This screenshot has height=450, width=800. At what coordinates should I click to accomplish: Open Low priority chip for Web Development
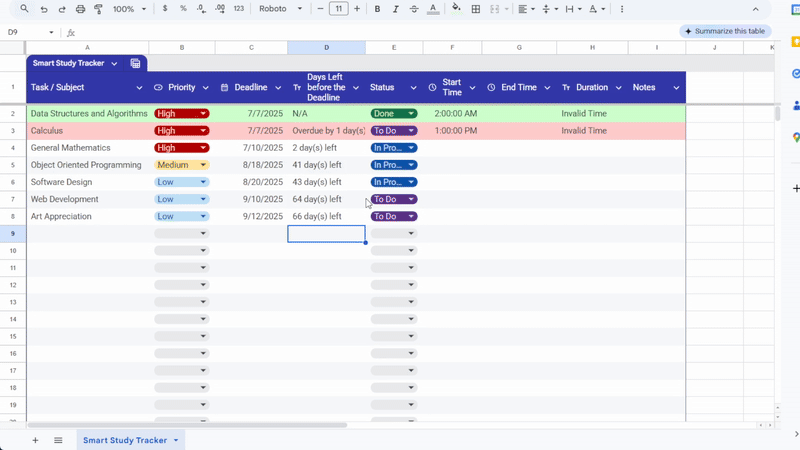pyautogui.click(x=182, y=199)
